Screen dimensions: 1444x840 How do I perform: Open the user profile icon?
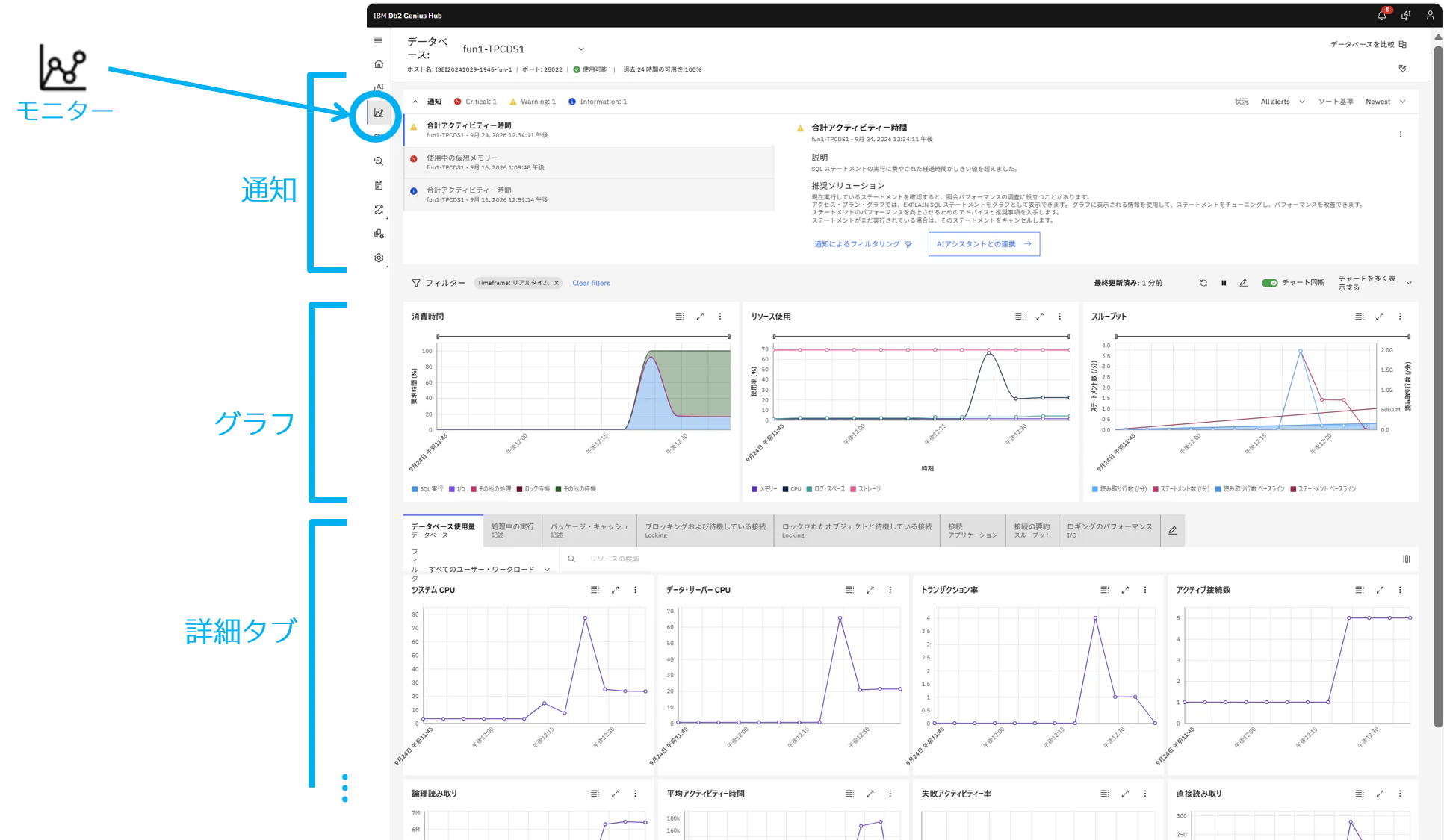pyautogui.click(x=1430, y=16)
